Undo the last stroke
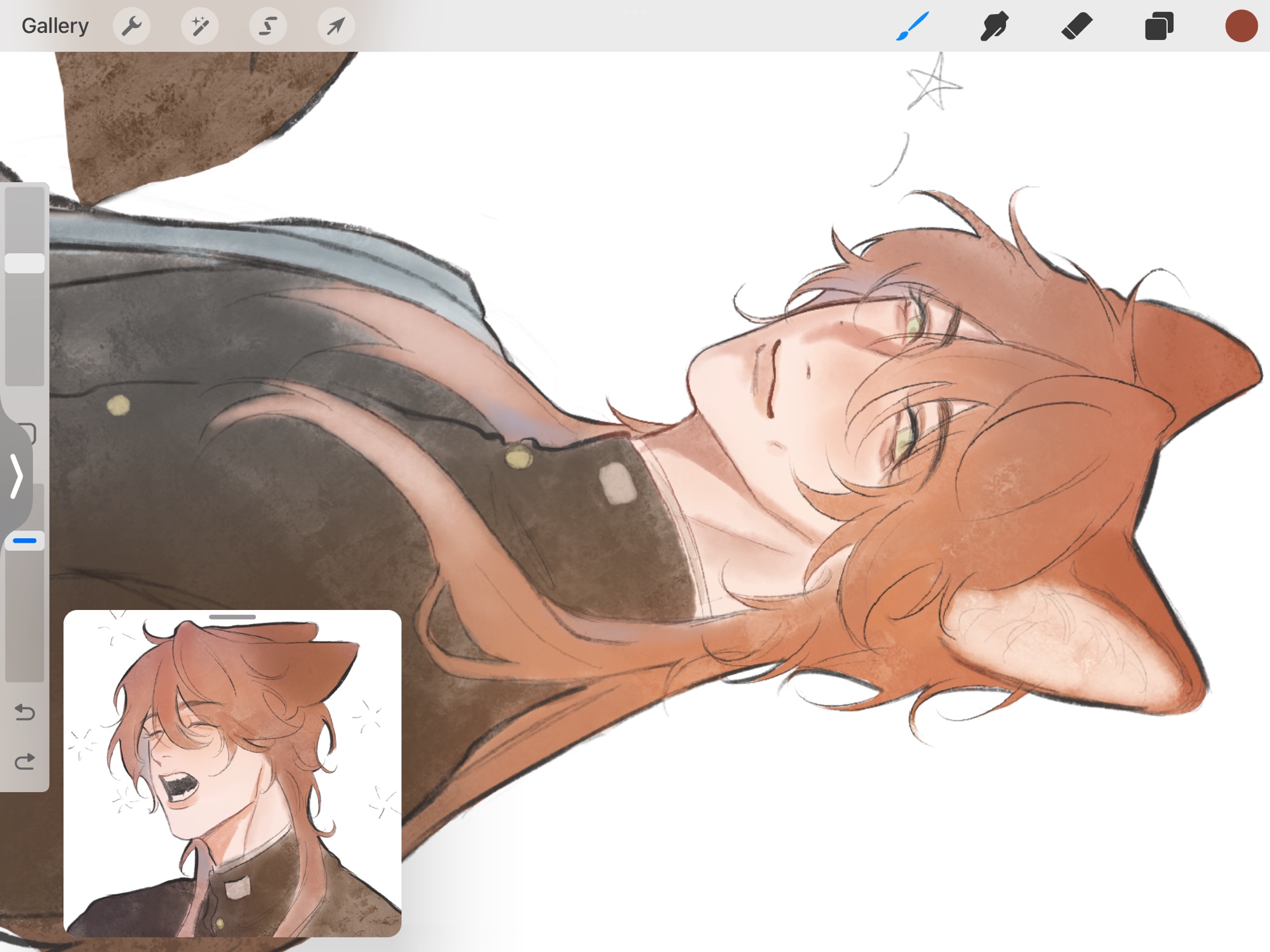The height and width of the screenshot is (952, 1270). point(25,712)
